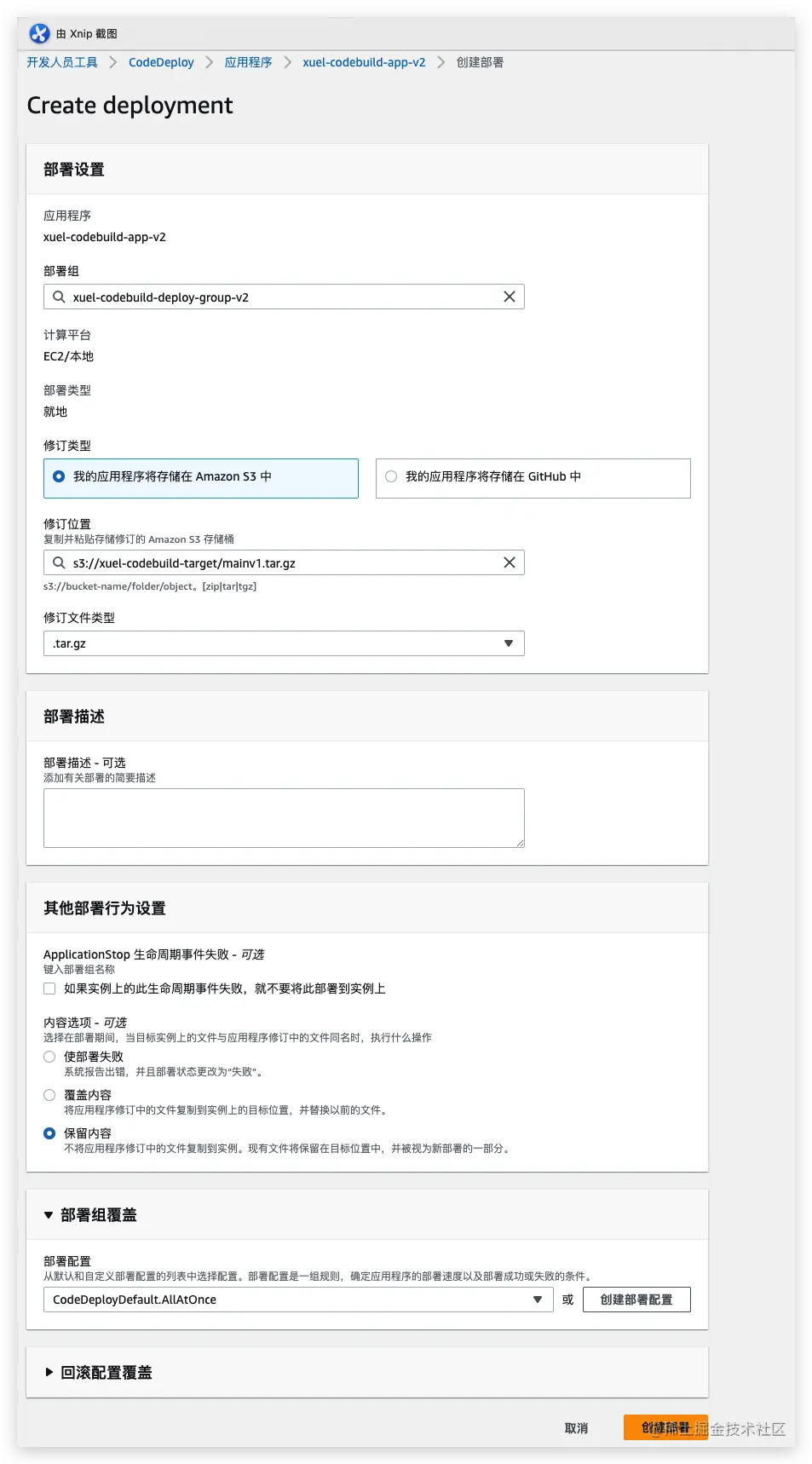
Task: Click search icon in revision location field
Action: tap(59, 562)
